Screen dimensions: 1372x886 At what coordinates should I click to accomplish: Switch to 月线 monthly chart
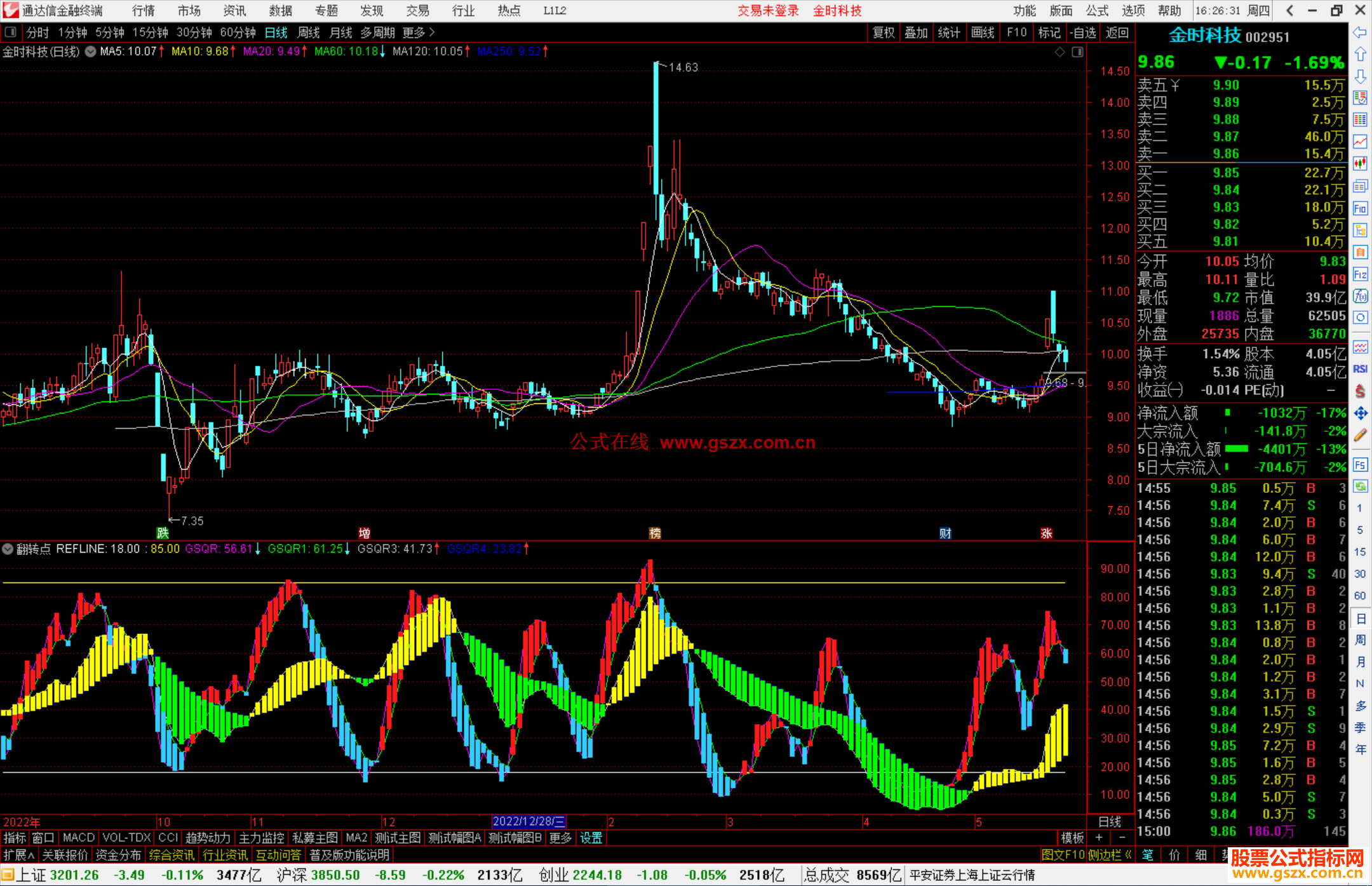340,32
